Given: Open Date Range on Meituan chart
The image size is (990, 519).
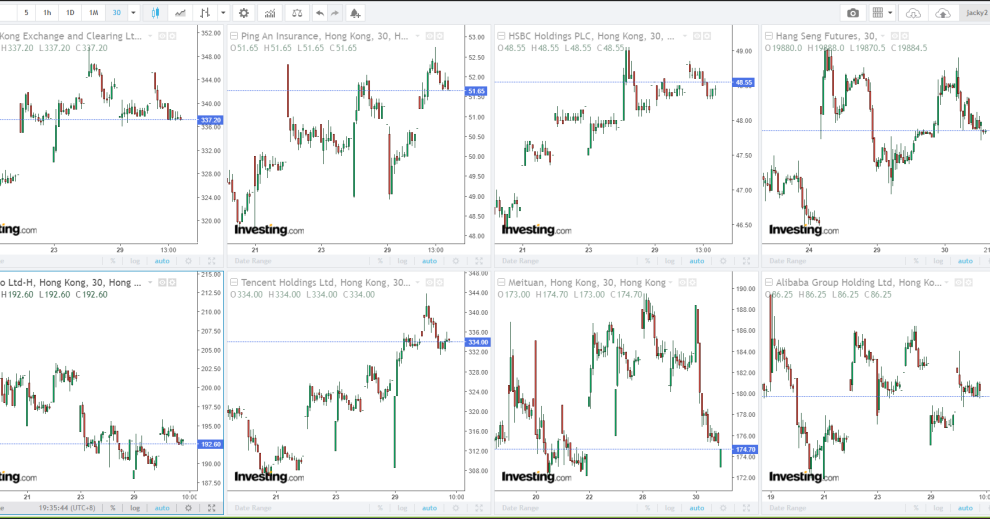Looking at the screenshot, I should (520, 508).
